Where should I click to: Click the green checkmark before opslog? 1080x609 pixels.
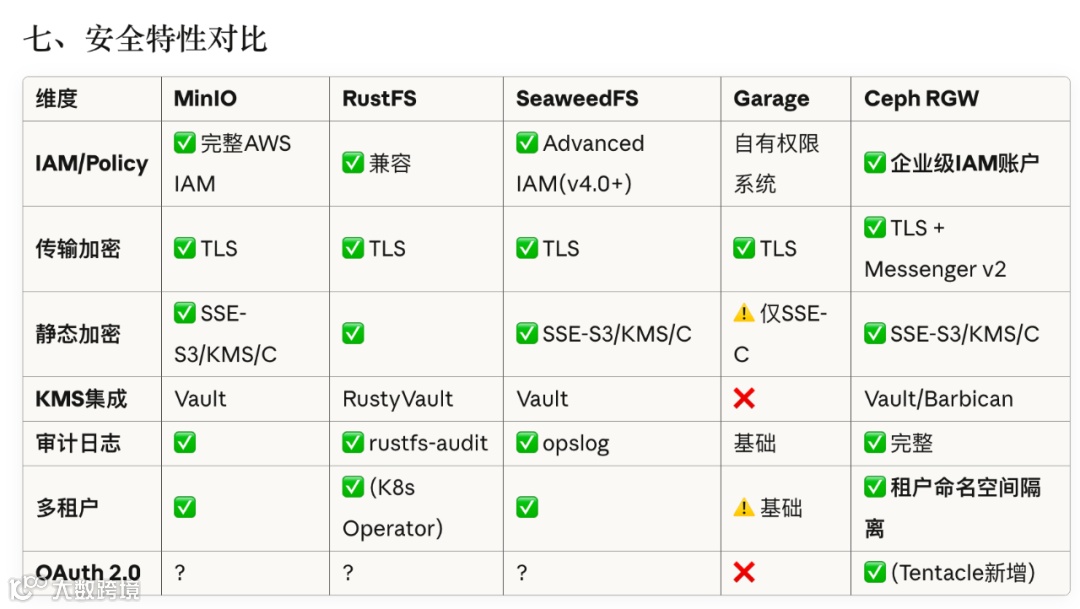(x=527, y=442)
